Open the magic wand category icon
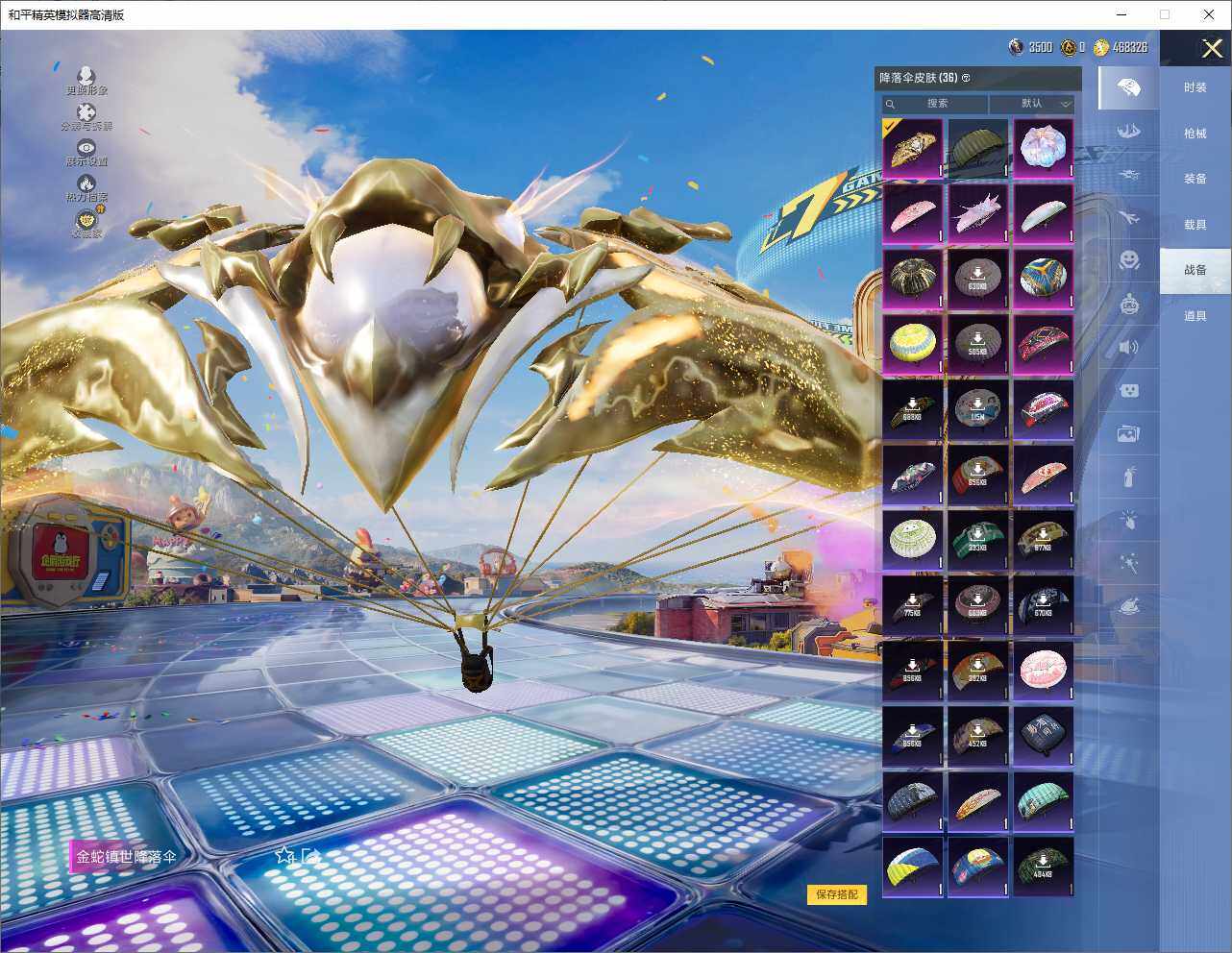Image resolution: width=1232 pixels, height=953 pixels. pos(1129,563)
